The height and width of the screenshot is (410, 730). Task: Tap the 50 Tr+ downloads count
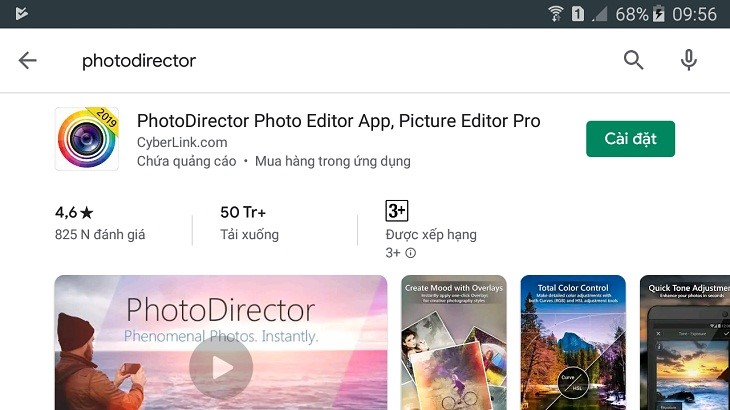click(243, 212)
